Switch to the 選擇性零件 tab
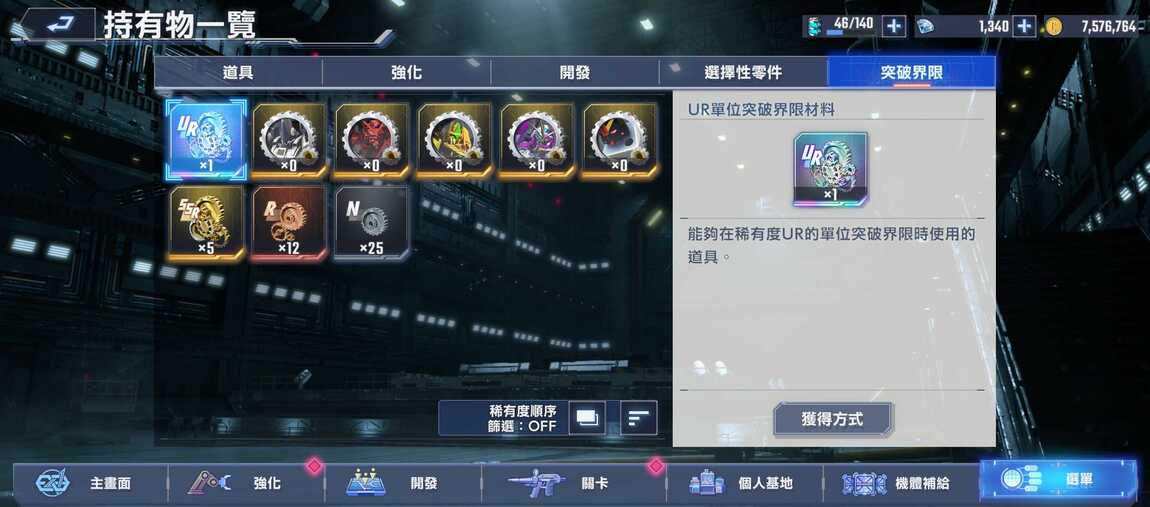The image size is (1150, 507). pyautogui.click(x=743, y=73)
